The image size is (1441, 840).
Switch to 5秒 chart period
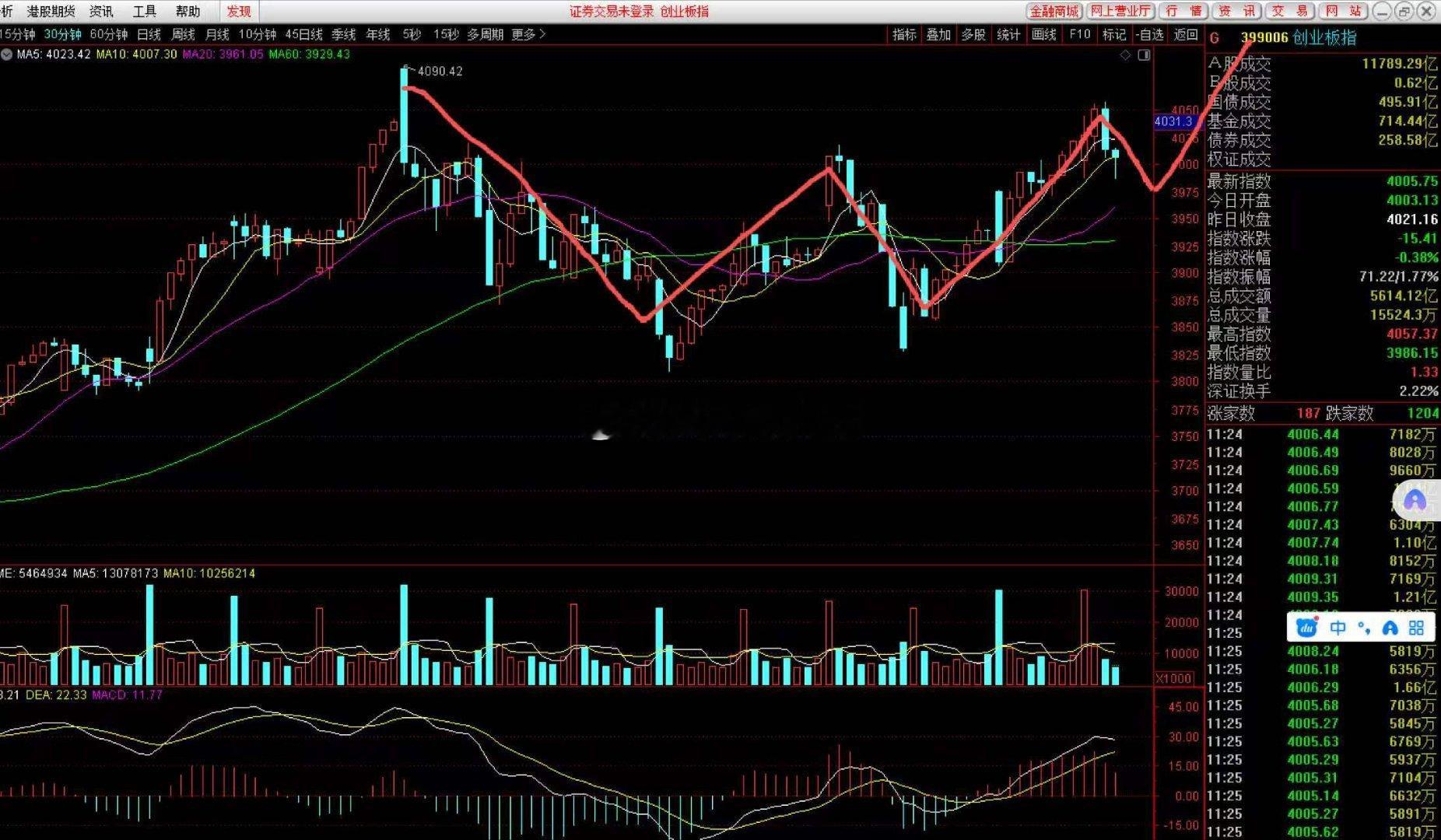(x=412, y=35)
